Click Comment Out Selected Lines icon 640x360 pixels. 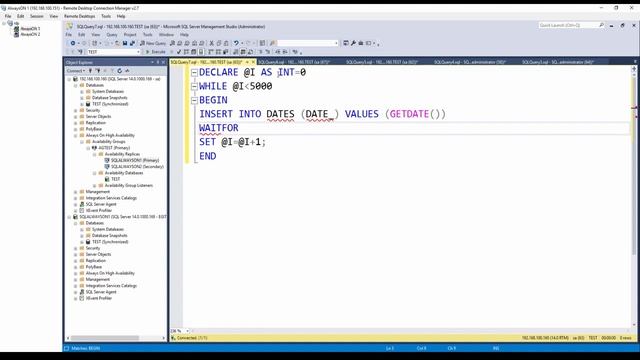click(x=260, y=52)
